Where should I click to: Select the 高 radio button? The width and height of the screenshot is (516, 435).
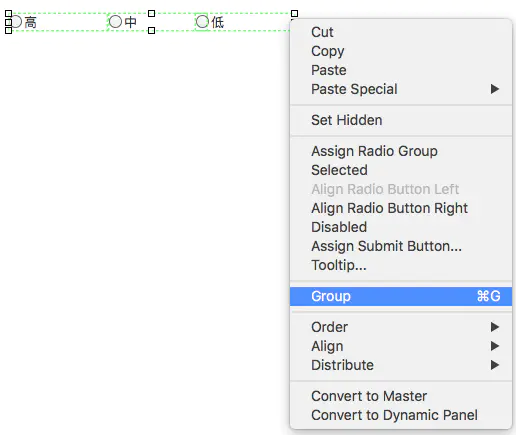click(16, 22)
